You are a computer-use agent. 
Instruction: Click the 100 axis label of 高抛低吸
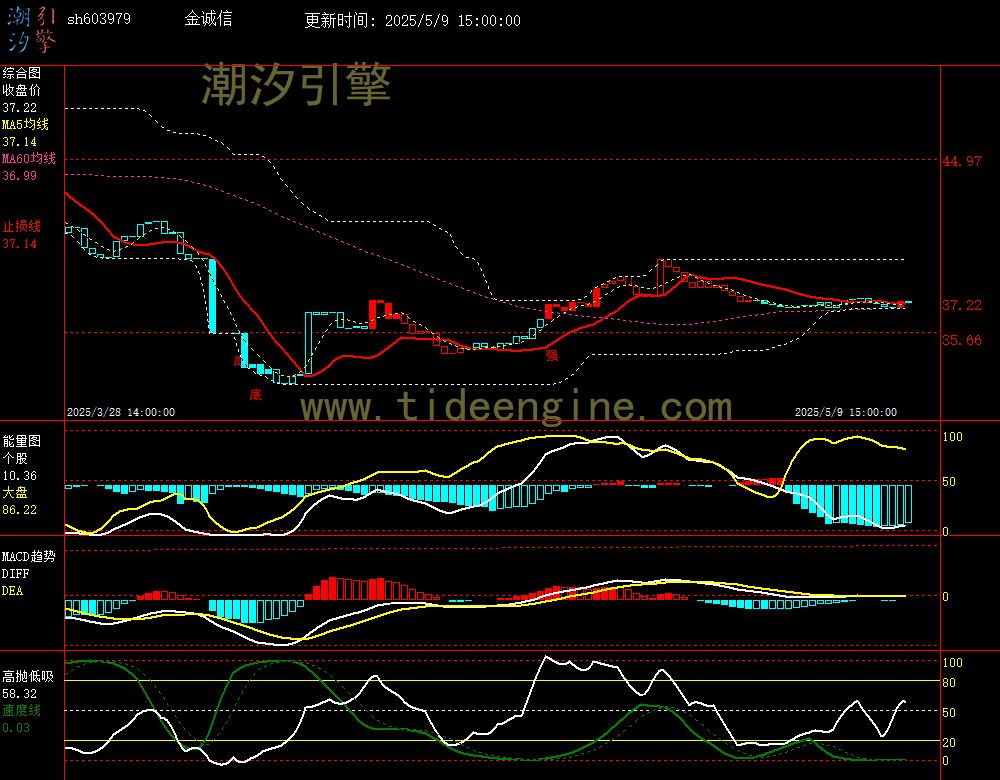[952, 663]
